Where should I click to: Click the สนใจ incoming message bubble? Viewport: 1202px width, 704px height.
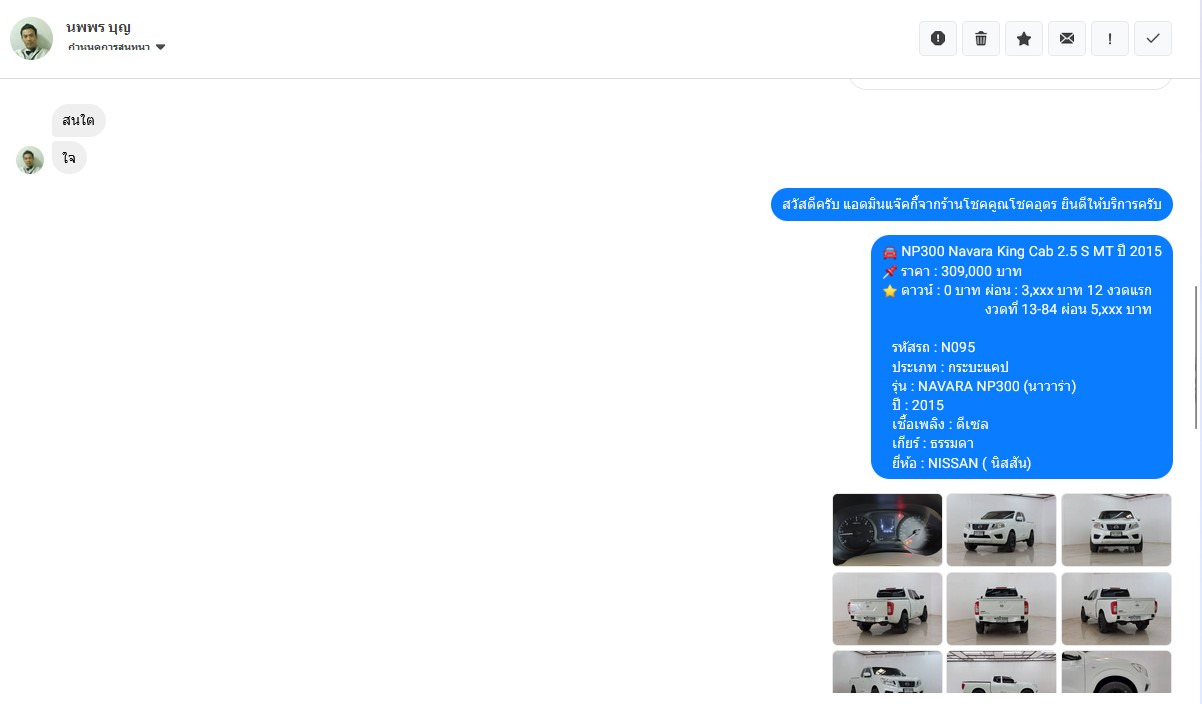click(x=79, y=120)
